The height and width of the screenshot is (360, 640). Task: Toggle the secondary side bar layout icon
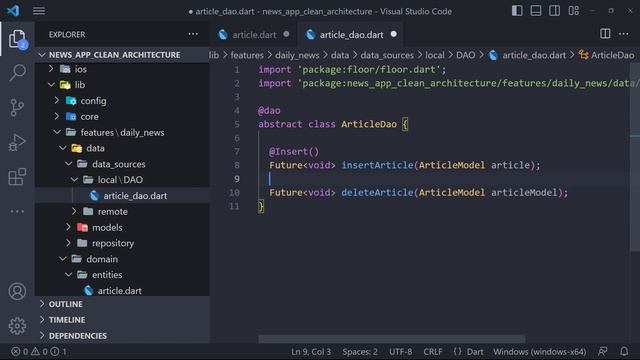pyautogui.click(x=555, y=11)
